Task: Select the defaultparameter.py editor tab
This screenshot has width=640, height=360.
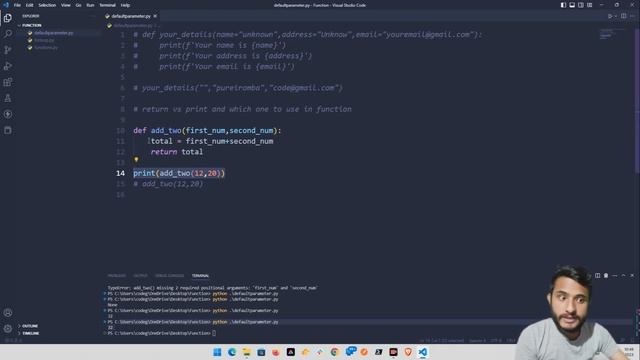Action: [131, 16]
